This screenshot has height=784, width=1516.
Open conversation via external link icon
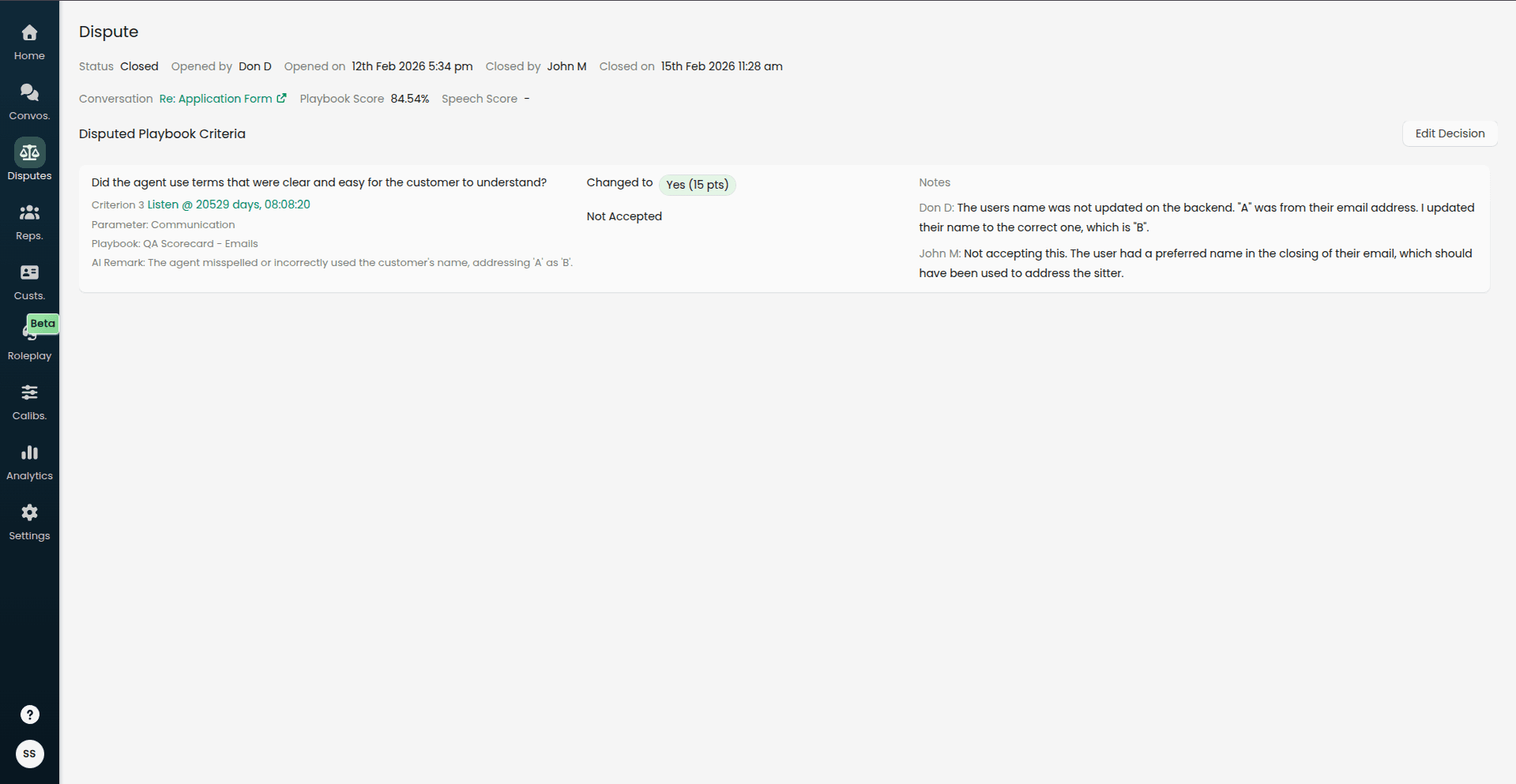(x=282, y=98)
